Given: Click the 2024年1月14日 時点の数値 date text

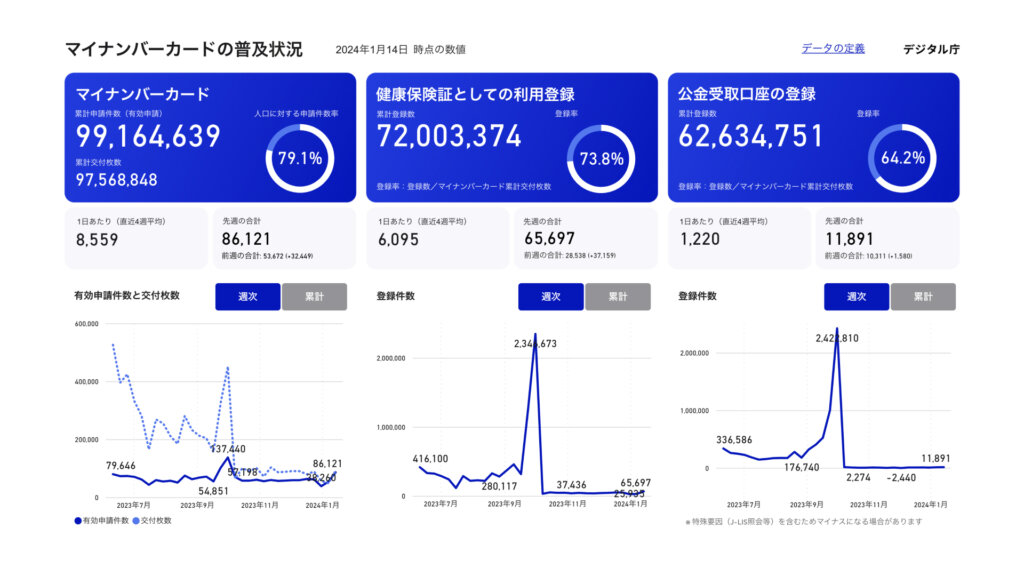Looking at the screenshot, I should [400, 50].
